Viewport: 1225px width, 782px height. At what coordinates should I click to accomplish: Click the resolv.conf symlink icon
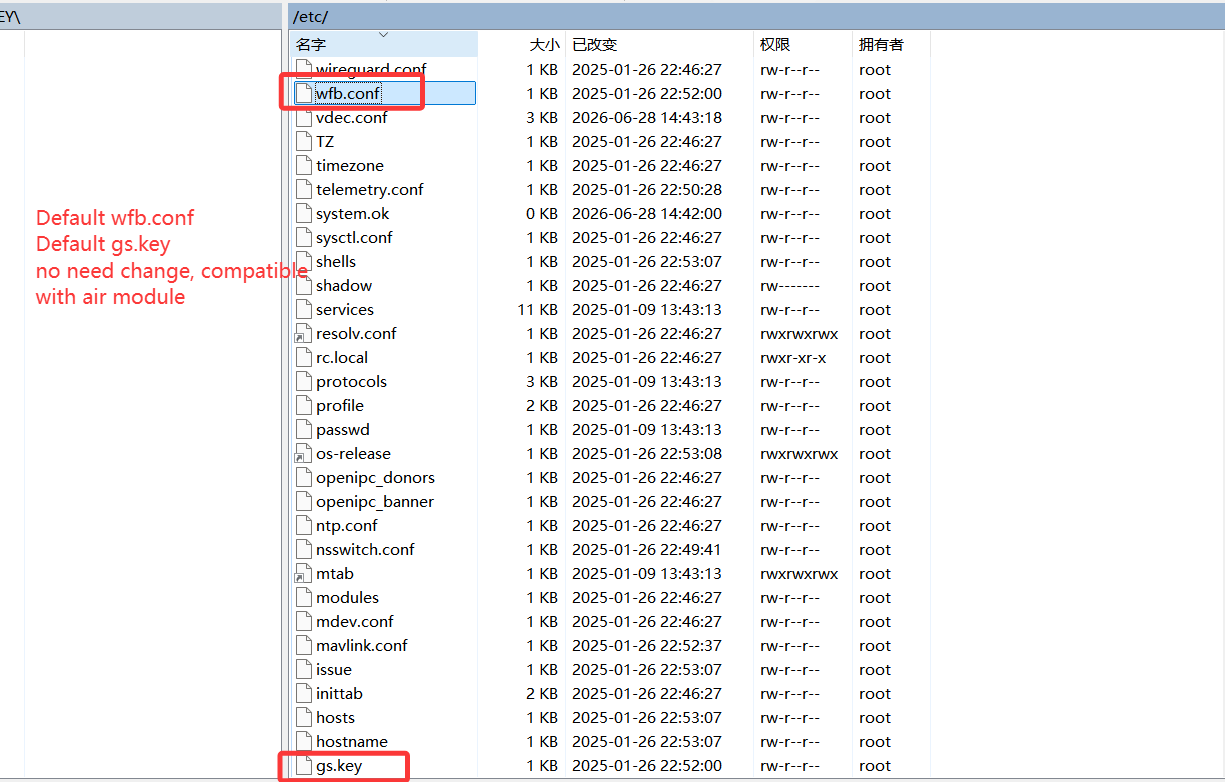[304, 333]
